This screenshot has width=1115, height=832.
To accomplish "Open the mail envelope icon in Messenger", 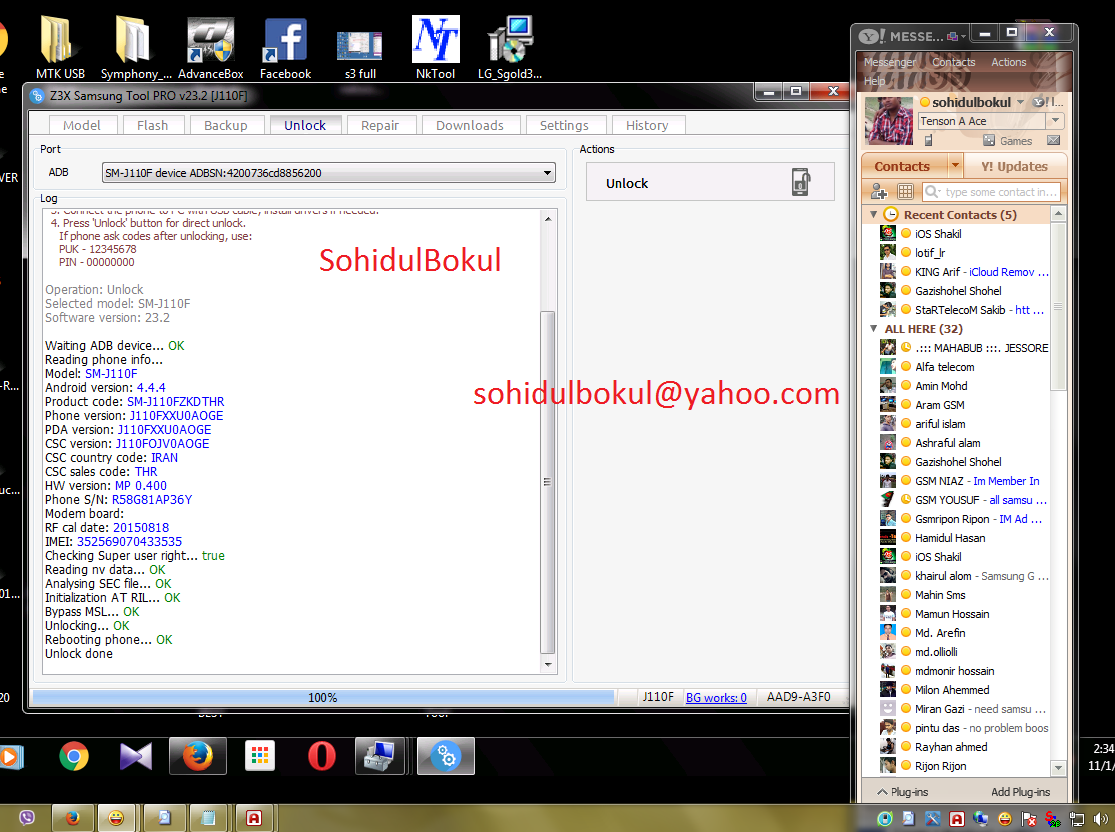I will click(1054, 140).
